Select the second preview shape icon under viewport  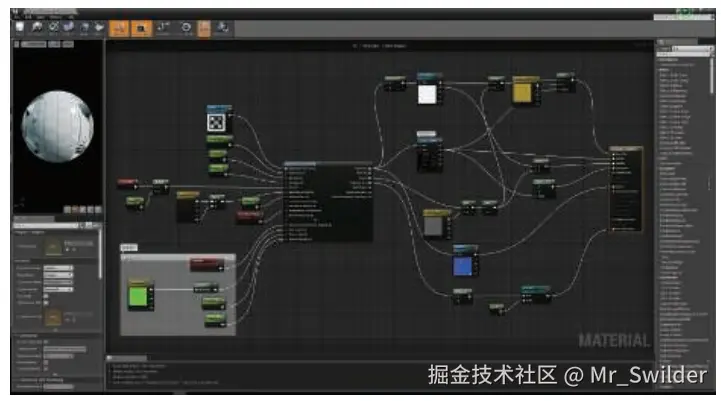tap(75, 210)
